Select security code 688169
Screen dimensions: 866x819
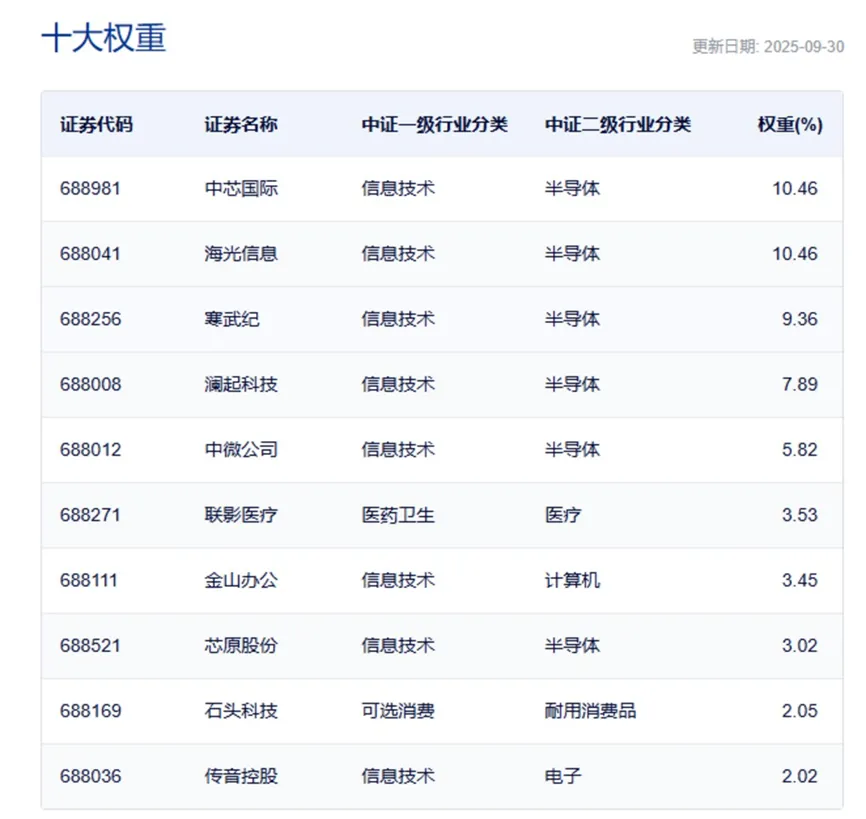pos(91,710)
